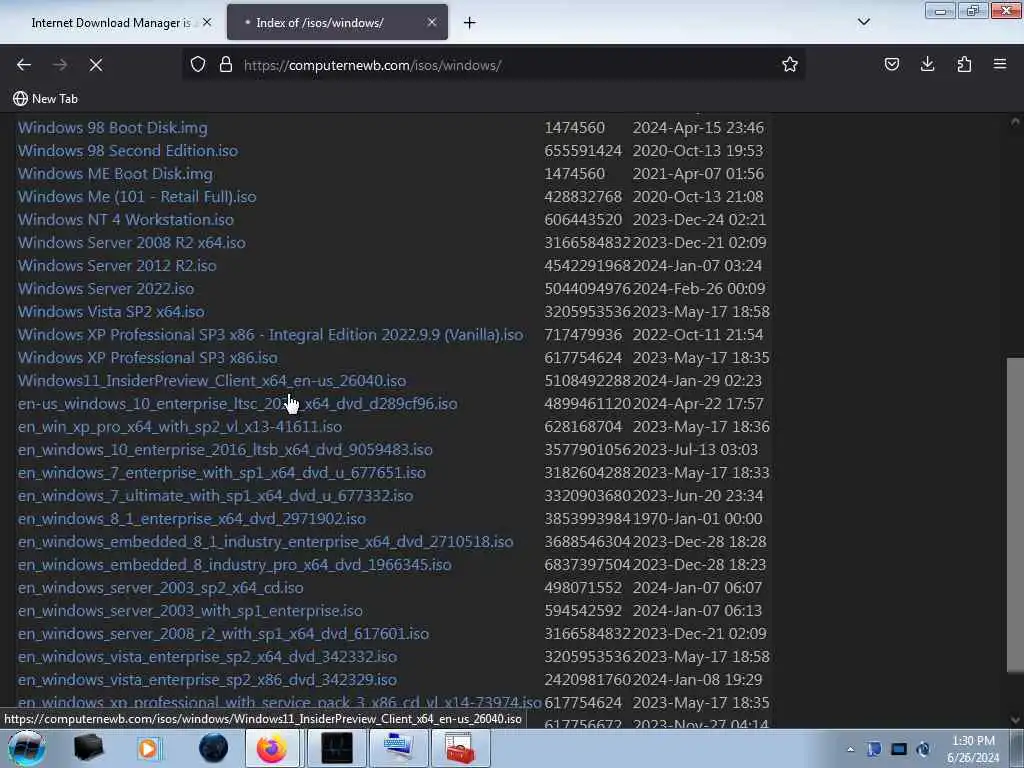Show hidden system tray icons
Screen dimensions: 1024x768
coord(850,749)
